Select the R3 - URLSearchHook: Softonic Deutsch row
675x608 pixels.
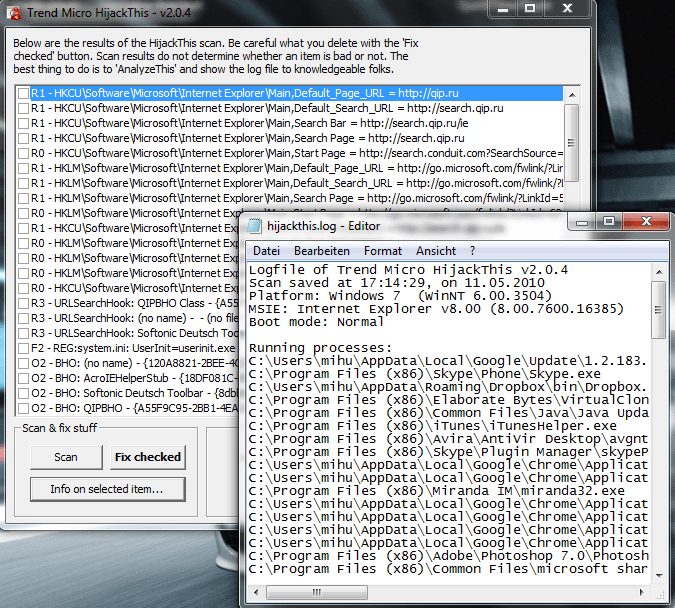coord(134,334)
